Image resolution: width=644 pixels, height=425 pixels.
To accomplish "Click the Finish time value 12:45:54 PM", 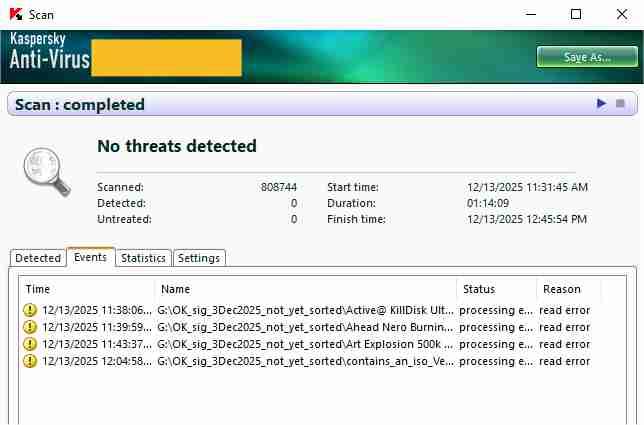I will 527,219.
